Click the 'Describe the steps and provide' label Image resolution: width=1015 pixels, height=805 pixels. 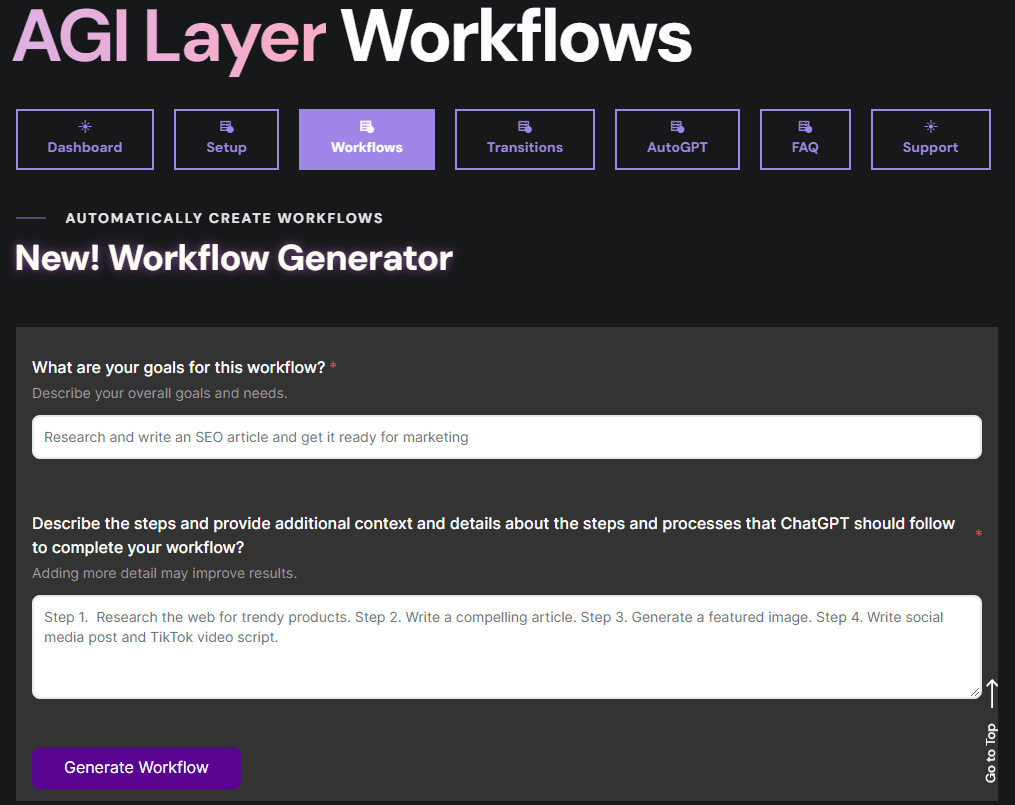(493, 535)
